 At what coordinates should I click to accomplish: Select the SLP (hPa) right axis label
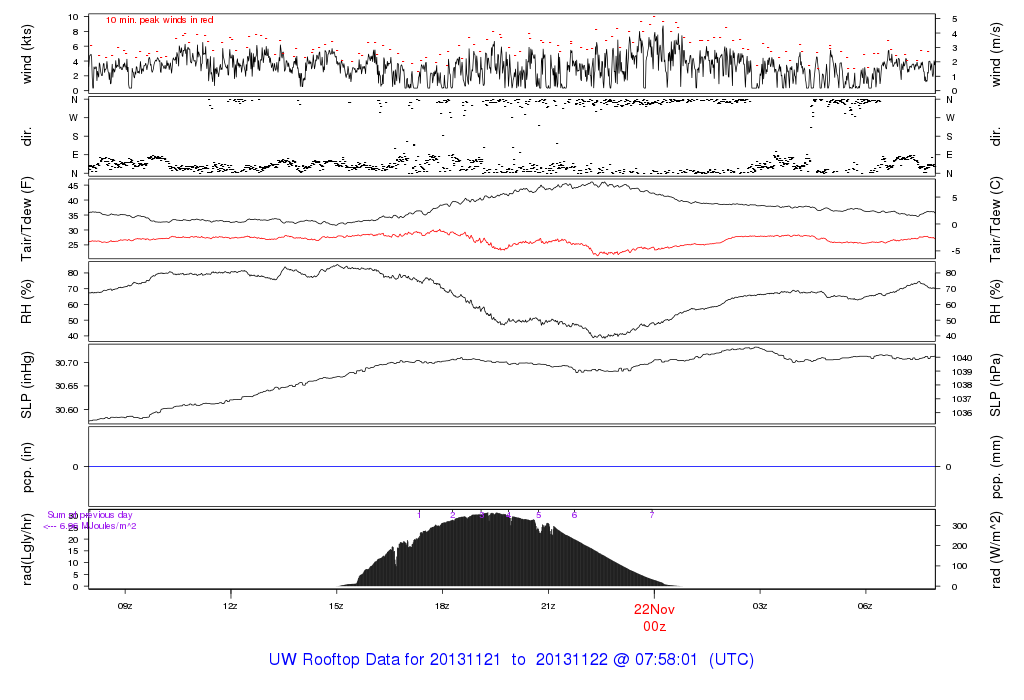click(x=996, y=385)
